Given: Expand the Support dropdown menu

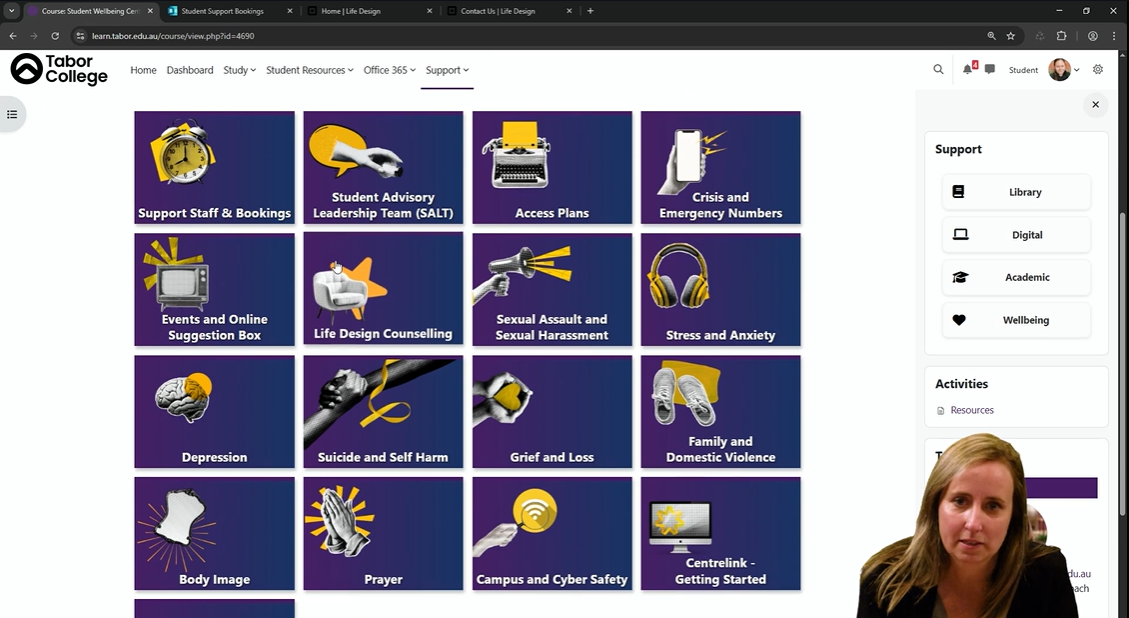Looking at the screenshot, I should [447, 70].
